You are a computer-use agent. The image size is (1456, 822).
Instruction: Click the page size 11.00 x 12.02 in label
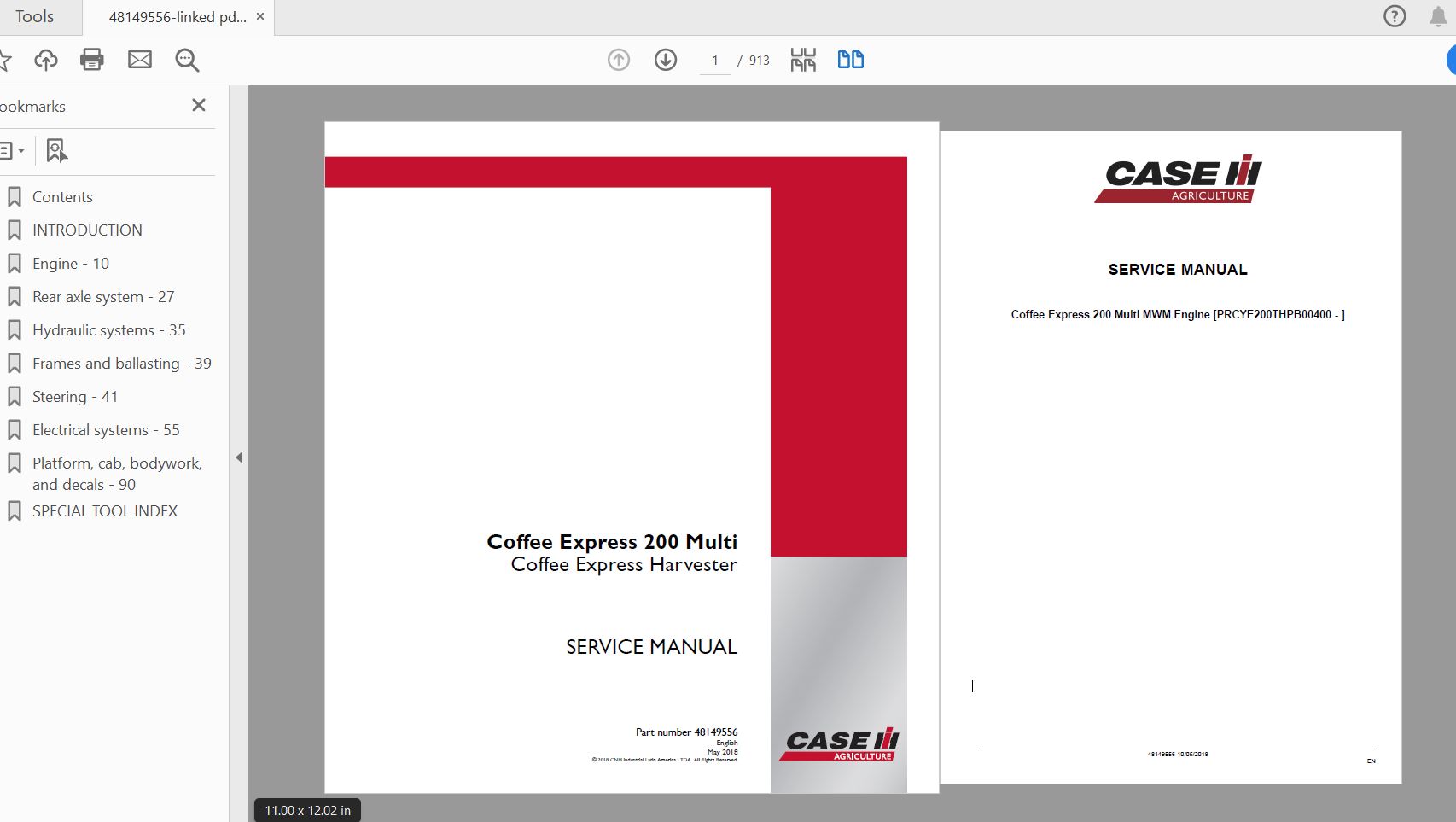(307, 811)
